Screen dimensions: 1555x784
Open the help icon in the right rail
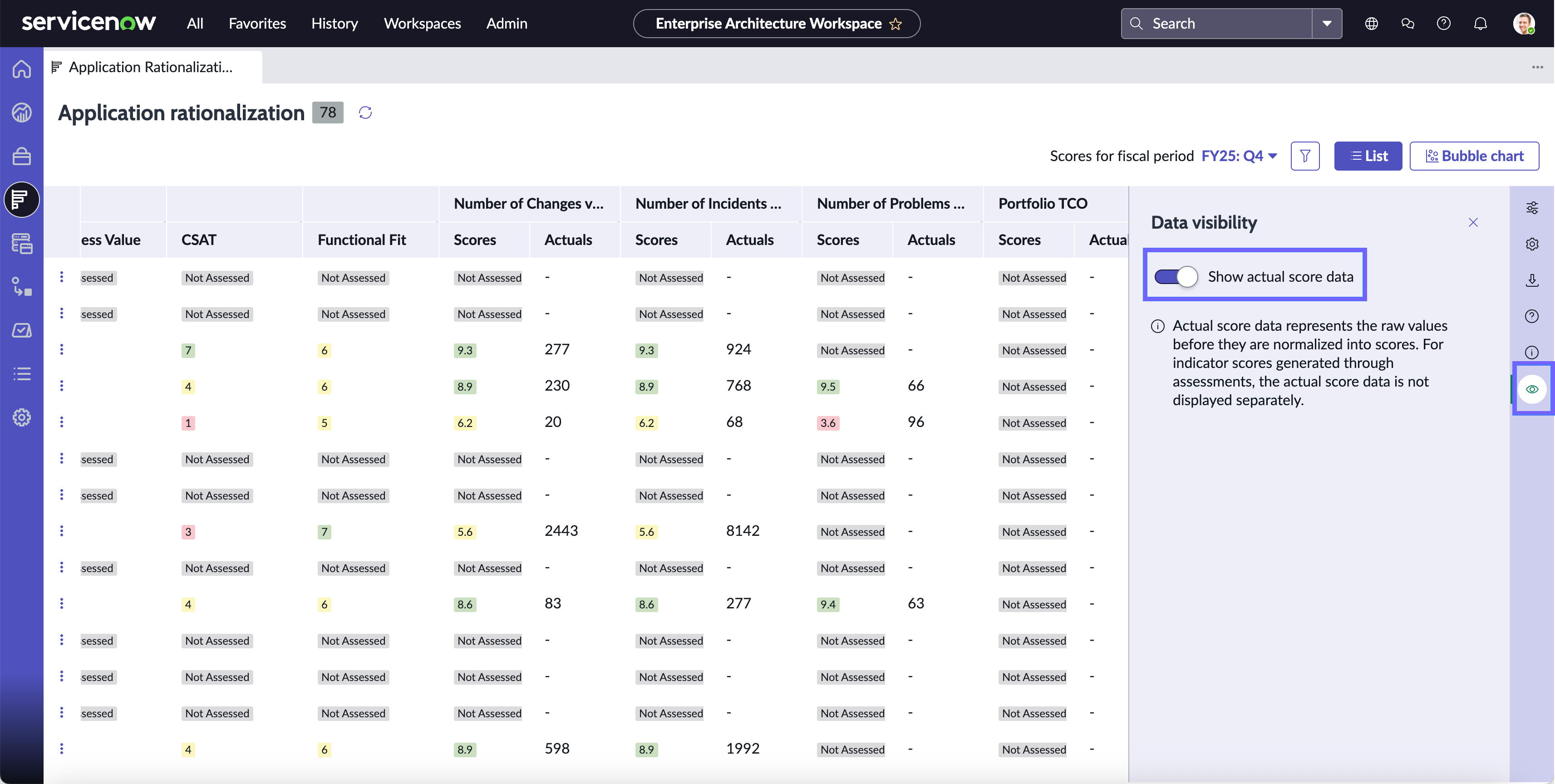pos(1532,316)
